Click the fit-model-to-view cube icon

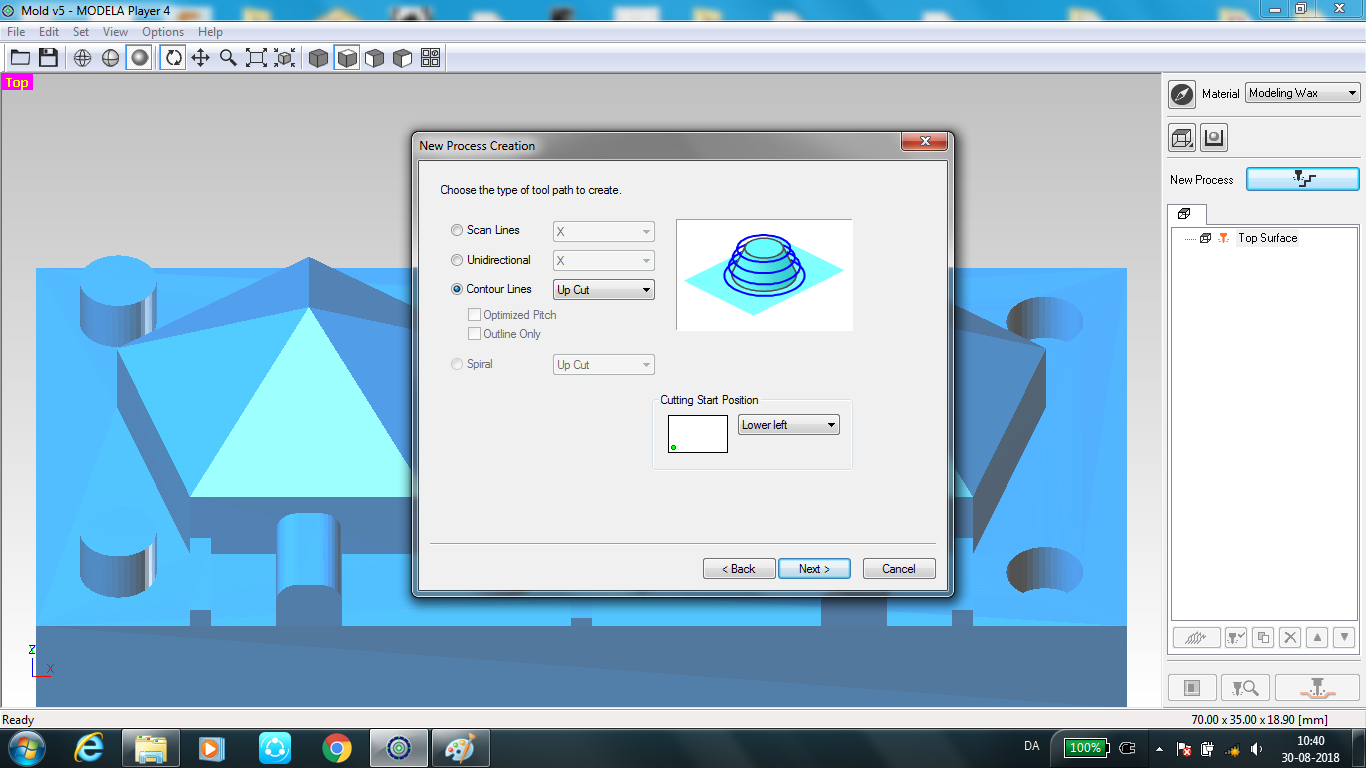coord(284,58)
